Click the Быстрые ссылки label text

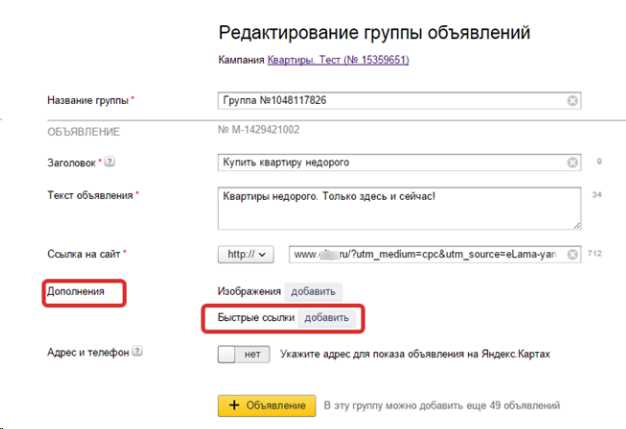coord(257,318)
